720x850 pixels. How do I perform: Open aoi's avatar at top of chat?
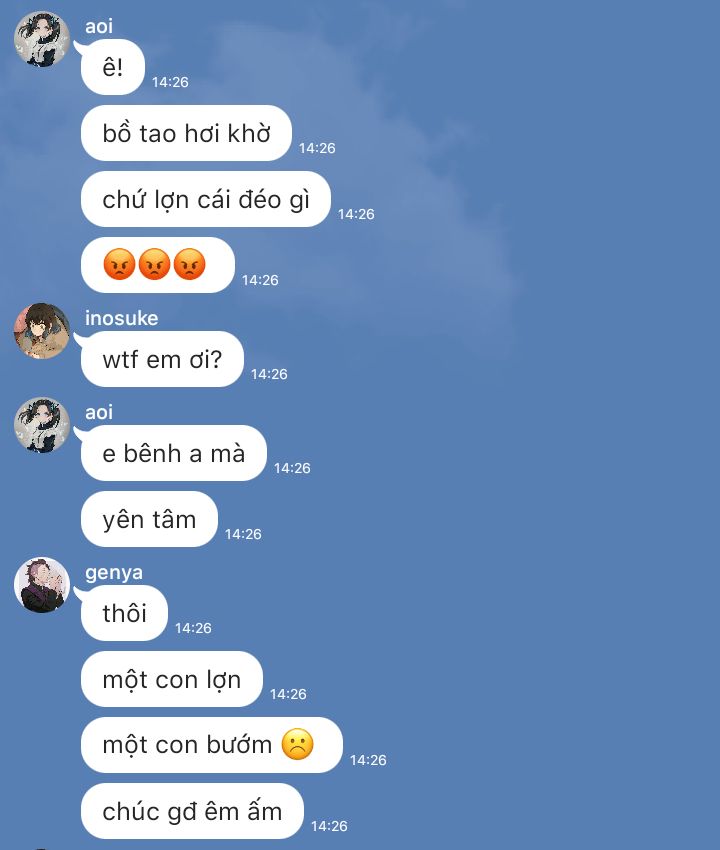pyautogui.click(x=42, y=39)
